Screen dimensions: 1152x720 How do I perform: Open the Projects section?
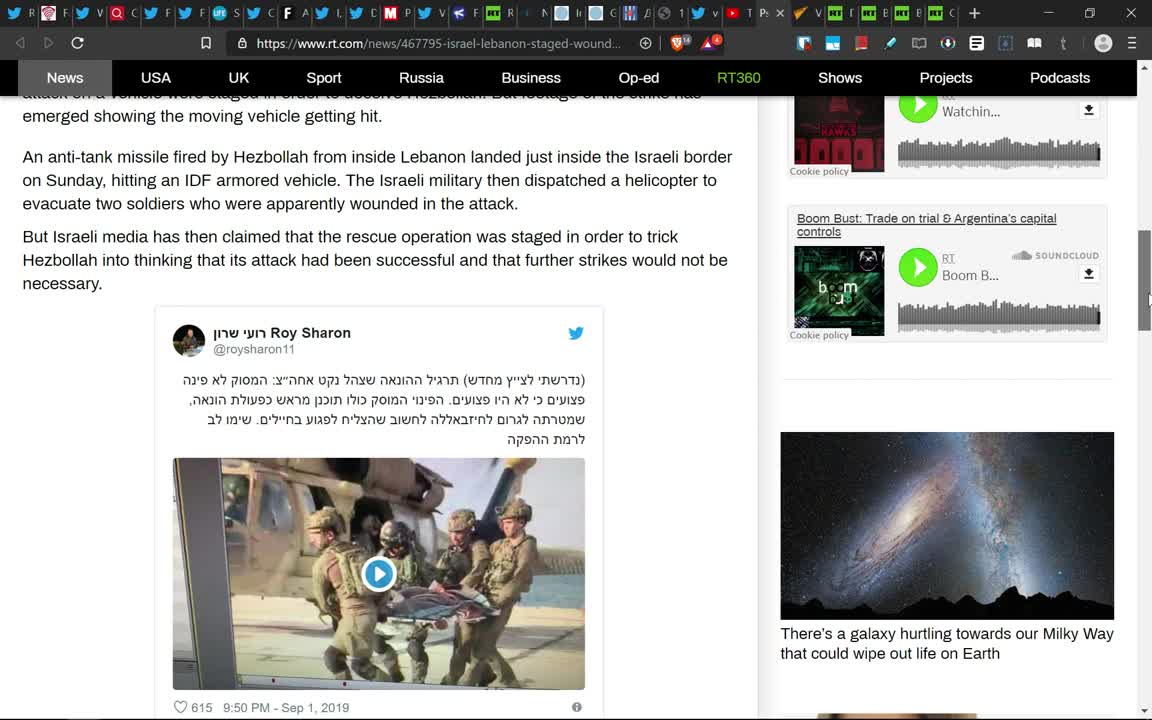946,78
